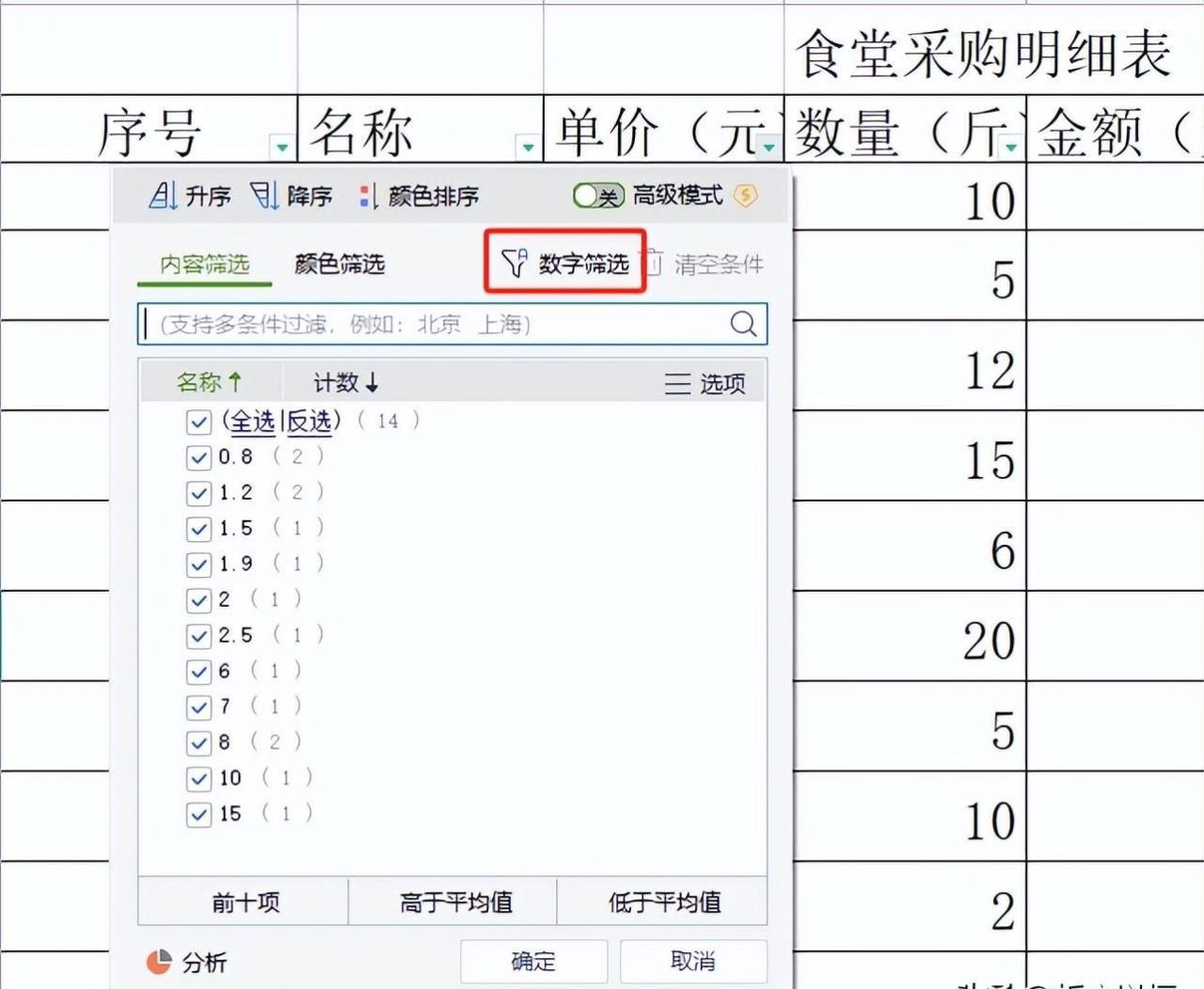The height and width of the screenshot is (989, 1204).
Task: Open the 名称 column filter dropdown
Action: (x=528, y=147)
